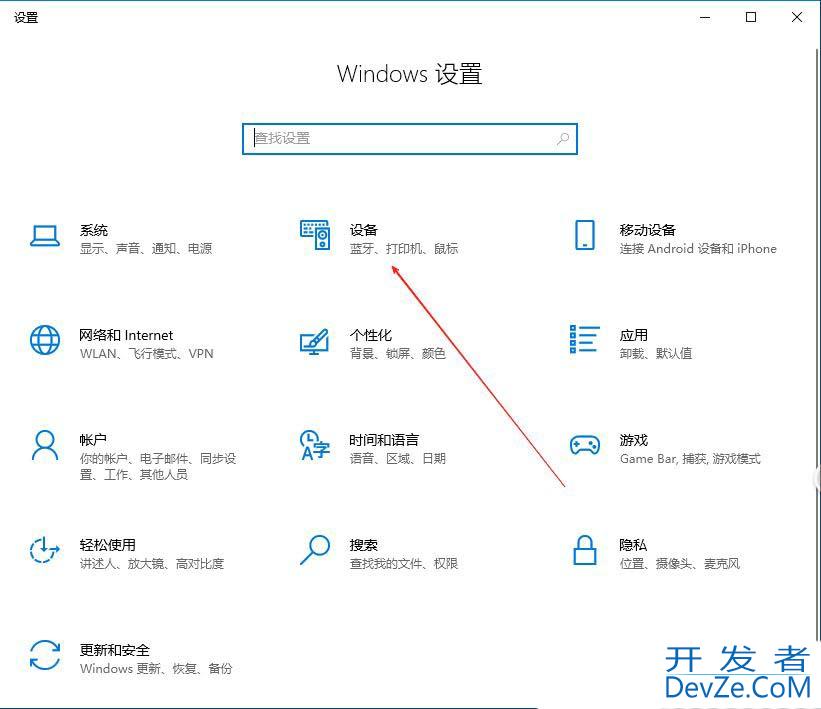Click the text Windows 更新、恢复、备份
The width and height of the screenshot is (821, 709).
[156, 668]
